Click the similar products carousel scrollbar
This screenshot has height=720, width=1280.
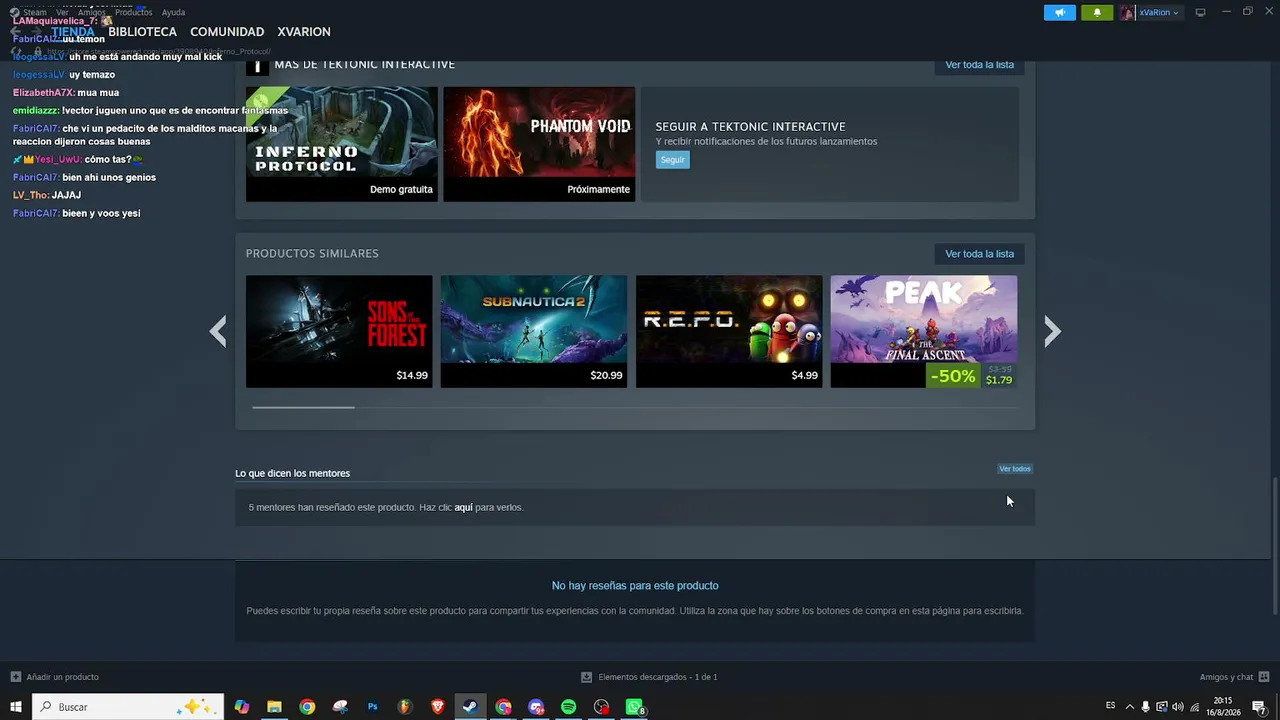click(303, 407)
